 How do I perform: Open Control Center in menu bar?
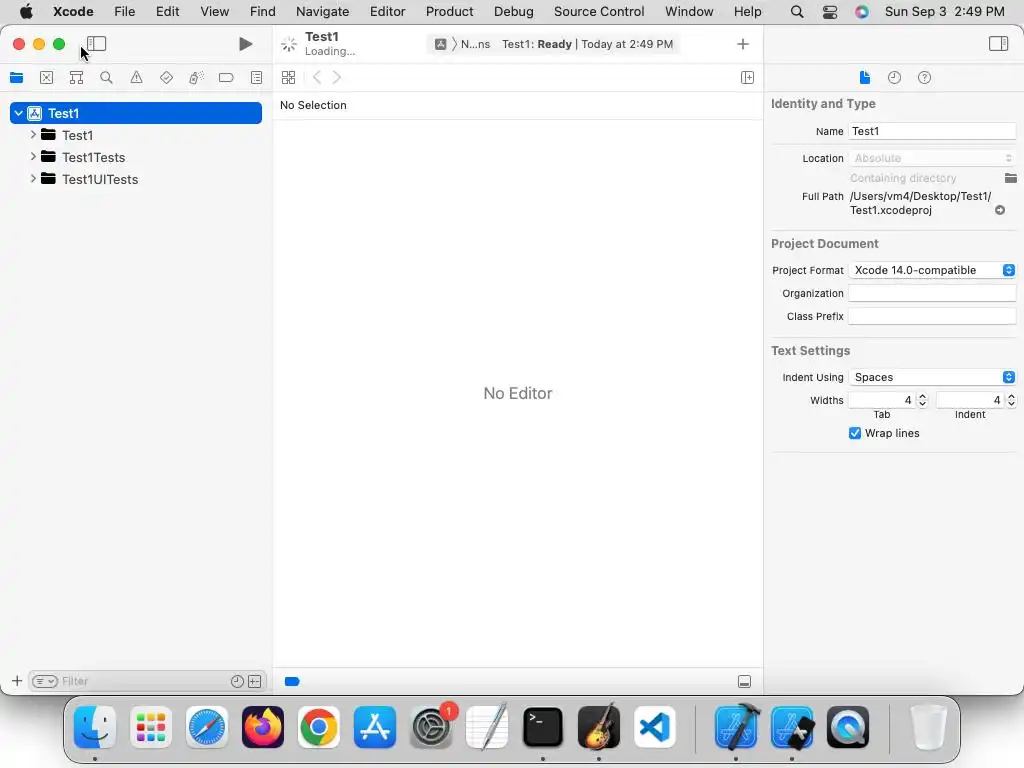click(830, 12)
